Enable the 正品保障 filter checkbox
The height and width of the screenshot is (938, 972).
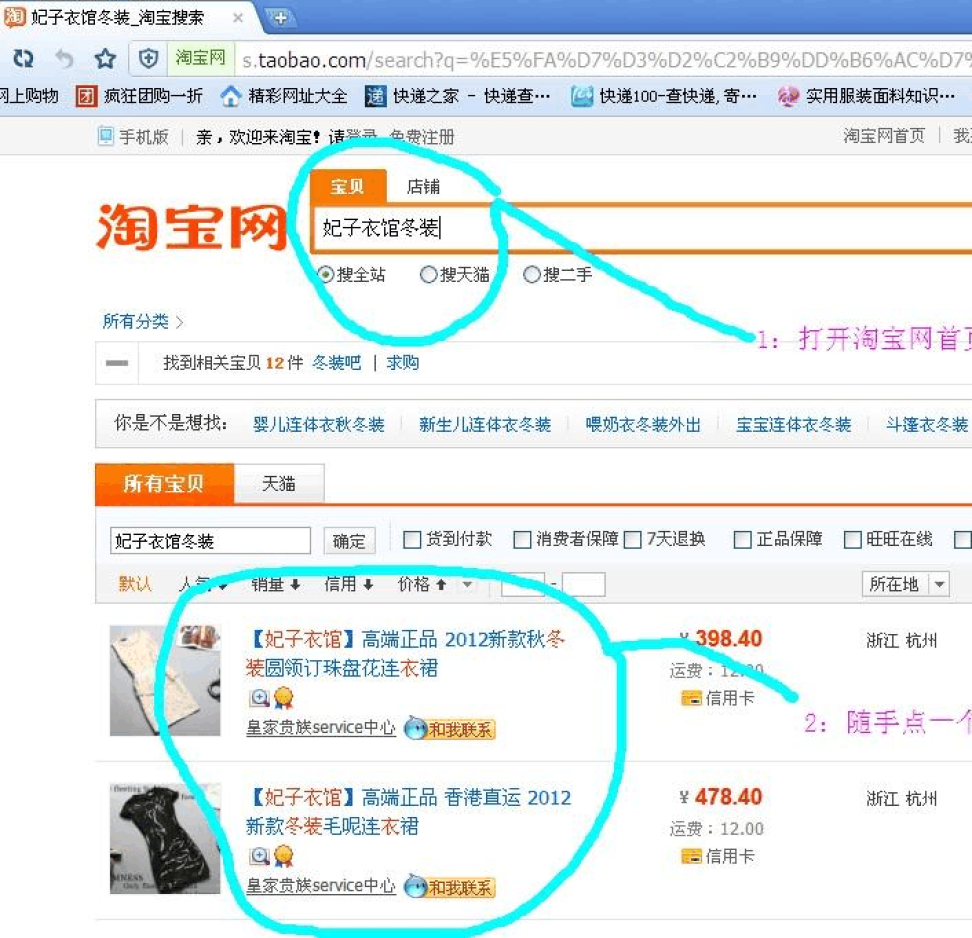[742, 540]
